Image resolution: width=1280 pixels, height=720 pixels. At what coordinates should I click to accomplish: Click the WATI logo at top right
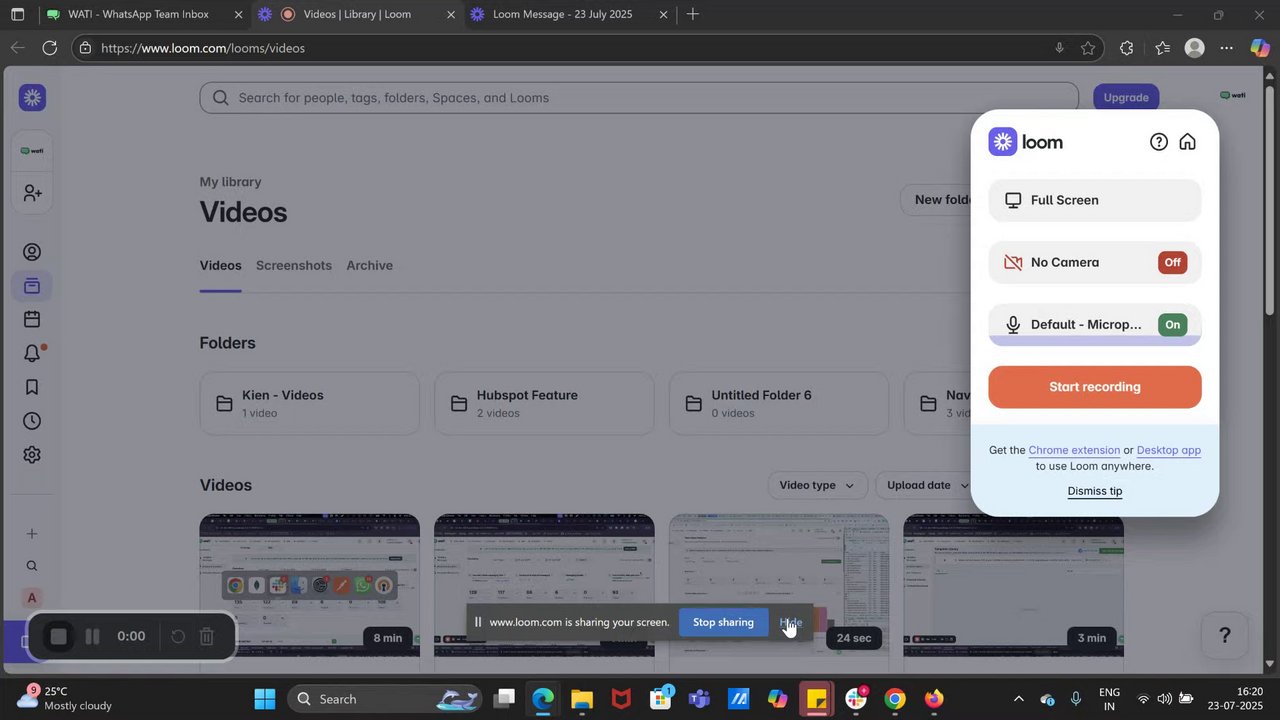(1232, 95)
